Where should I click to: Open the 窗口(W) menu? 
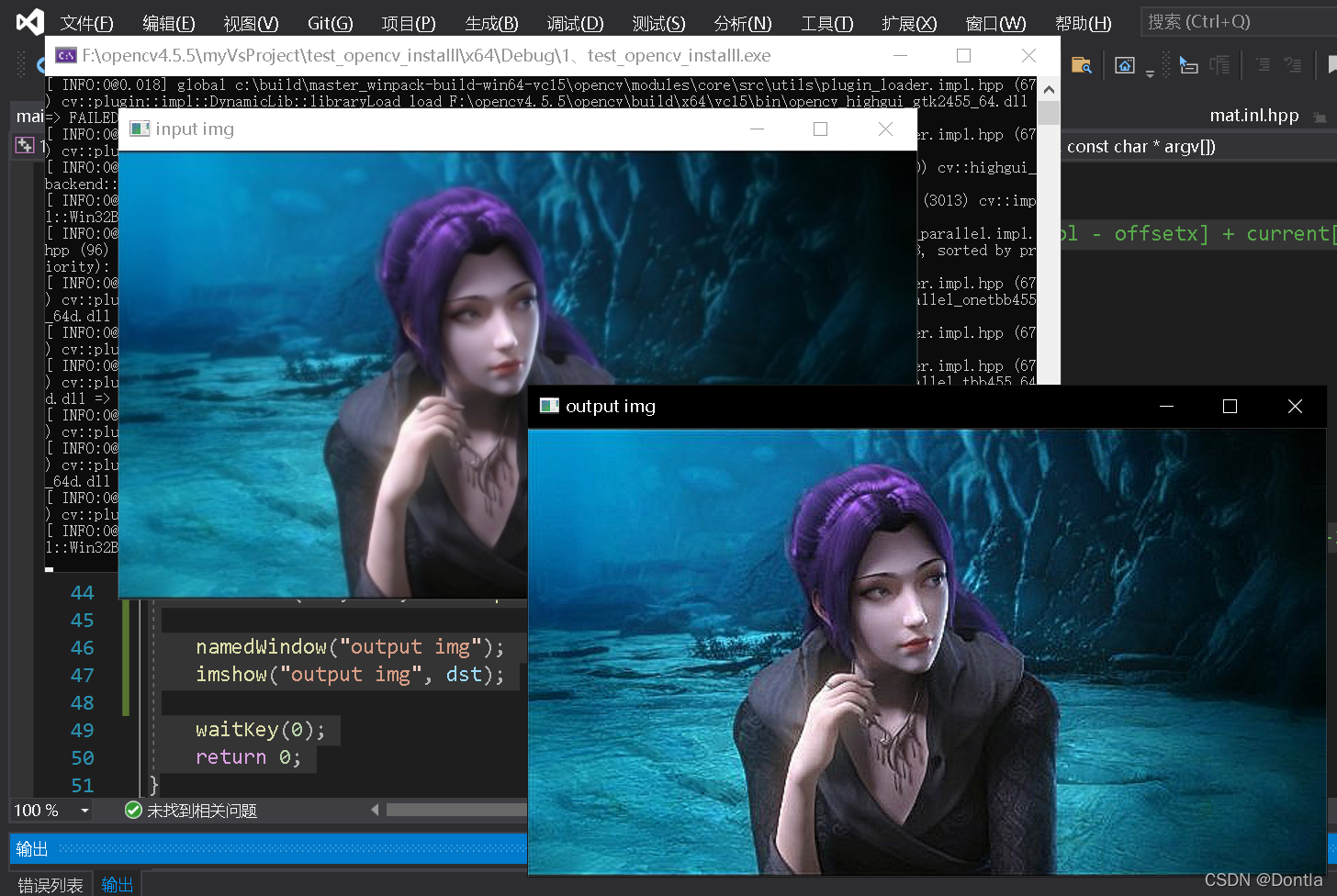point(995,24)
